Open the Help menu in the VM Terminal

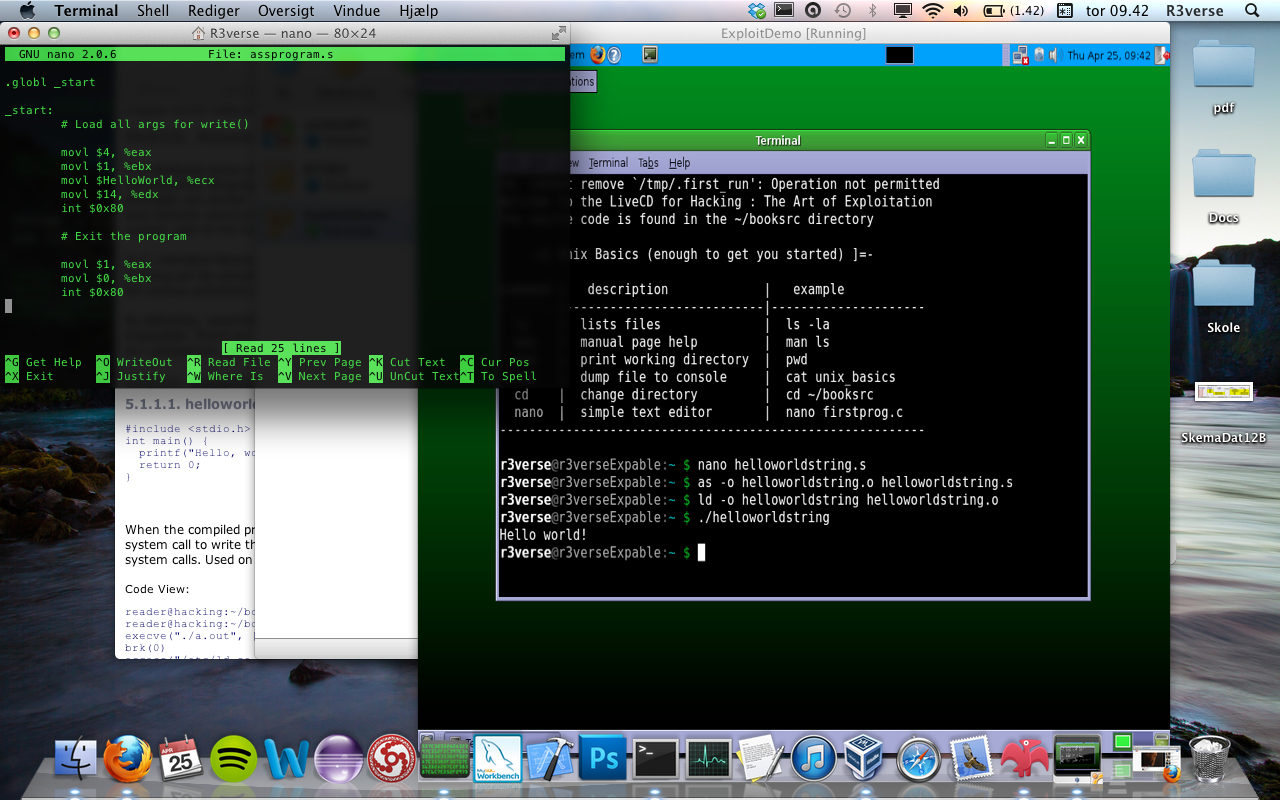680,163
